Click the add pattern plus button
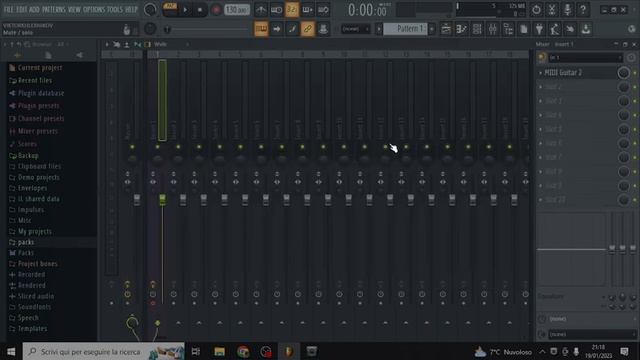The height and width of the screenshot is (360, 640). (x=432, y=29)
